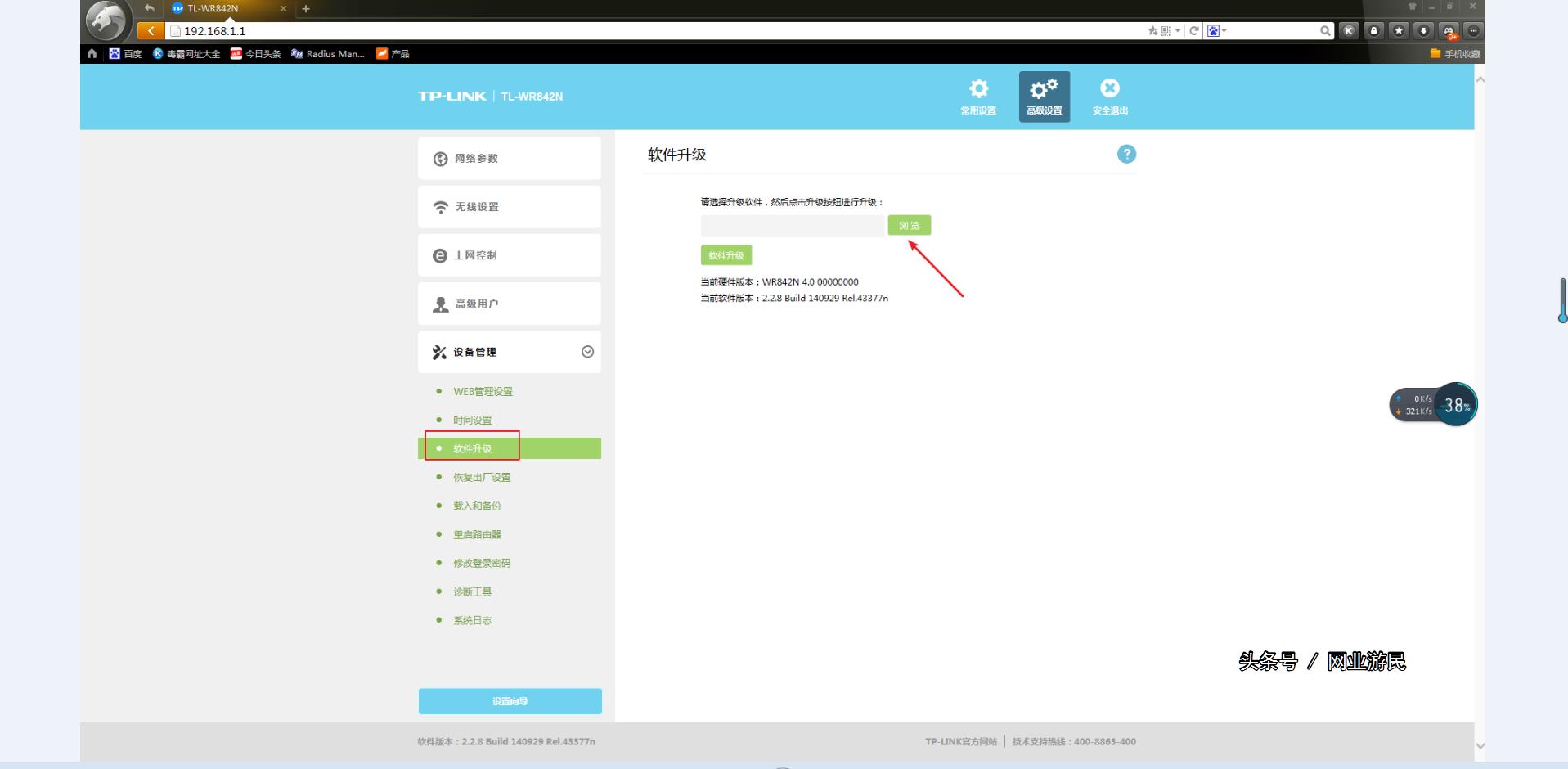Click the search magnifier icon
Viewport: 1568px width, 769px height.
(1325, 31)
